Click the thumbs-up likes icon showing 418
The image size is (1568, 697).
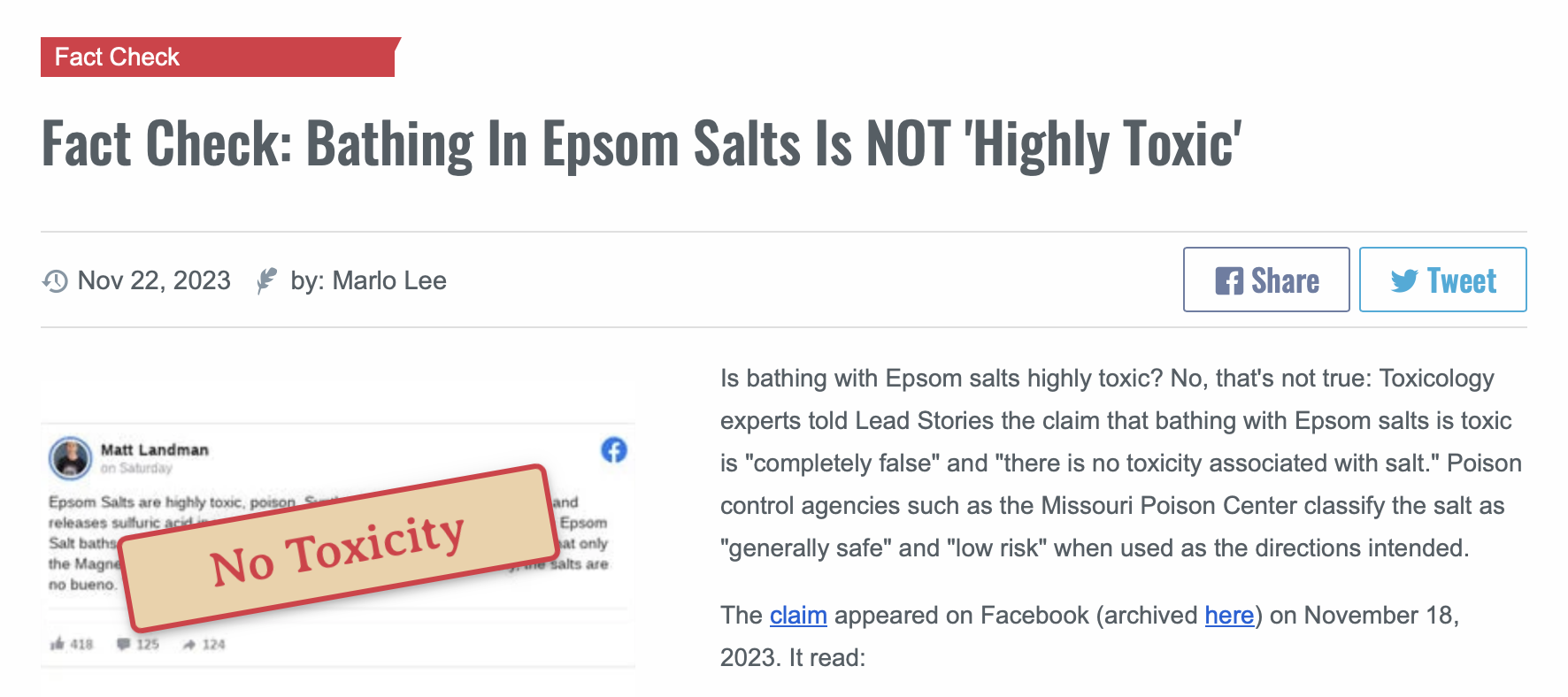(x=58, y=644)
